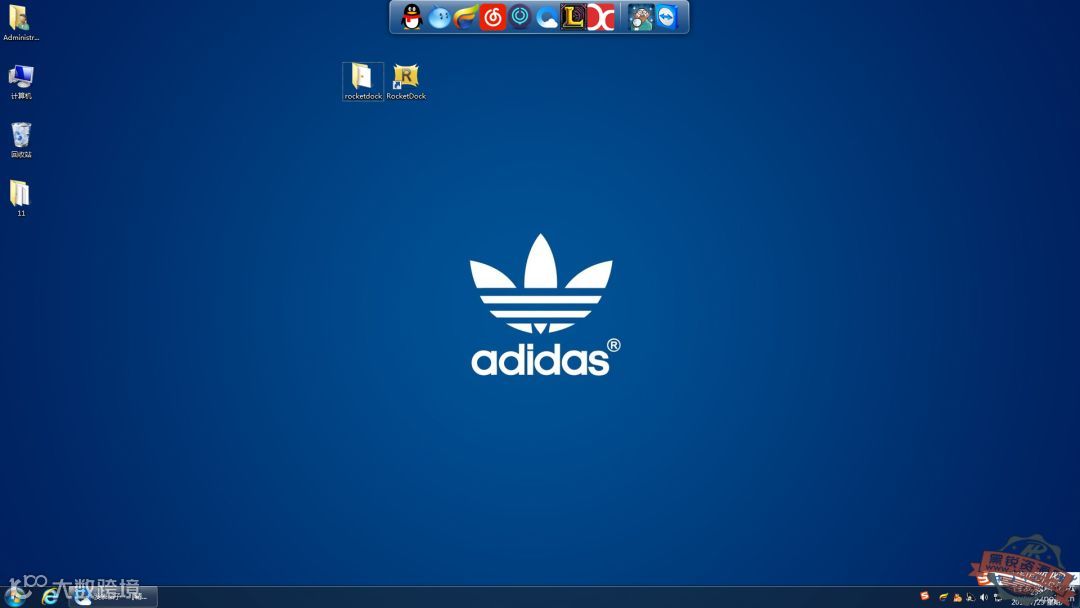1080x608 pixels.
Task: Open the blue cloud app in dock
Action: coord(547,18)
